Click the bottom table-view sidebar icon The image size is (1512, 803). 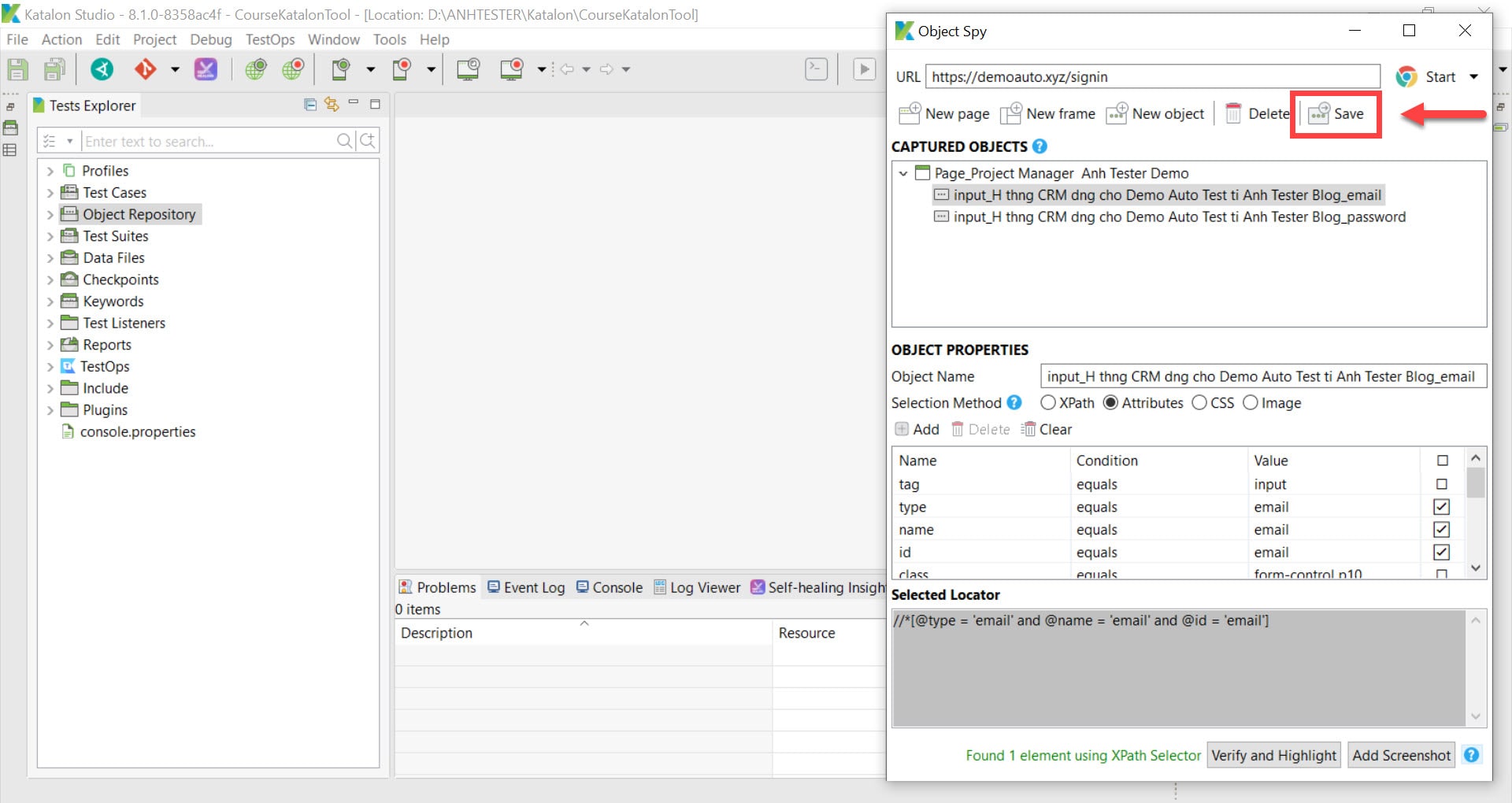point(10,150)
